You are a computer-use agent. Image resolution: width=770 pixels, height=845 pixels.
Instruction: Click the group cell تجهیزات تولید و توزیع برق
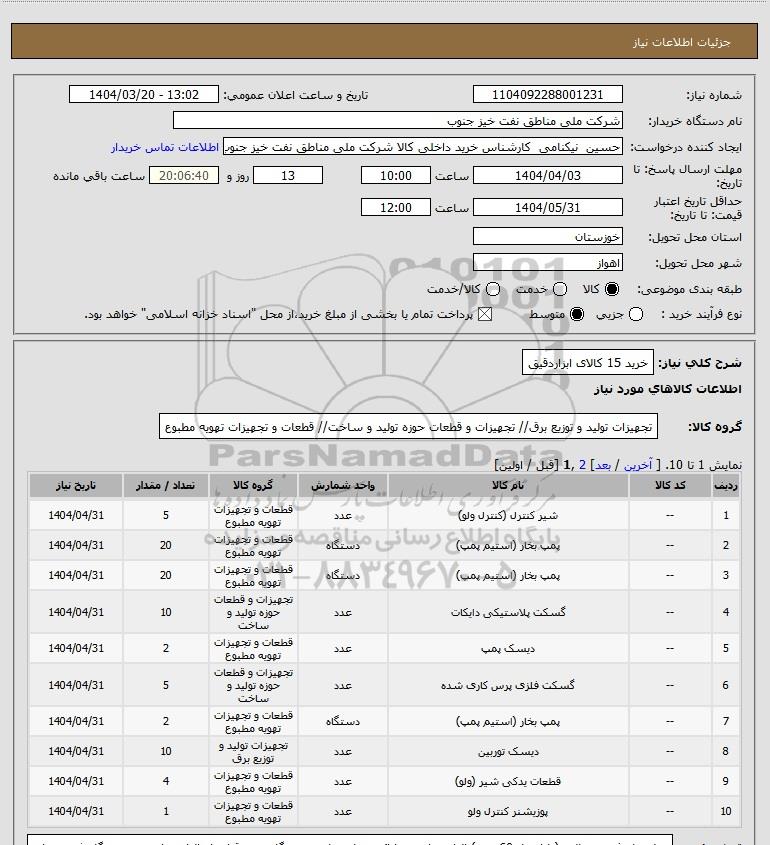pos(253,752)
